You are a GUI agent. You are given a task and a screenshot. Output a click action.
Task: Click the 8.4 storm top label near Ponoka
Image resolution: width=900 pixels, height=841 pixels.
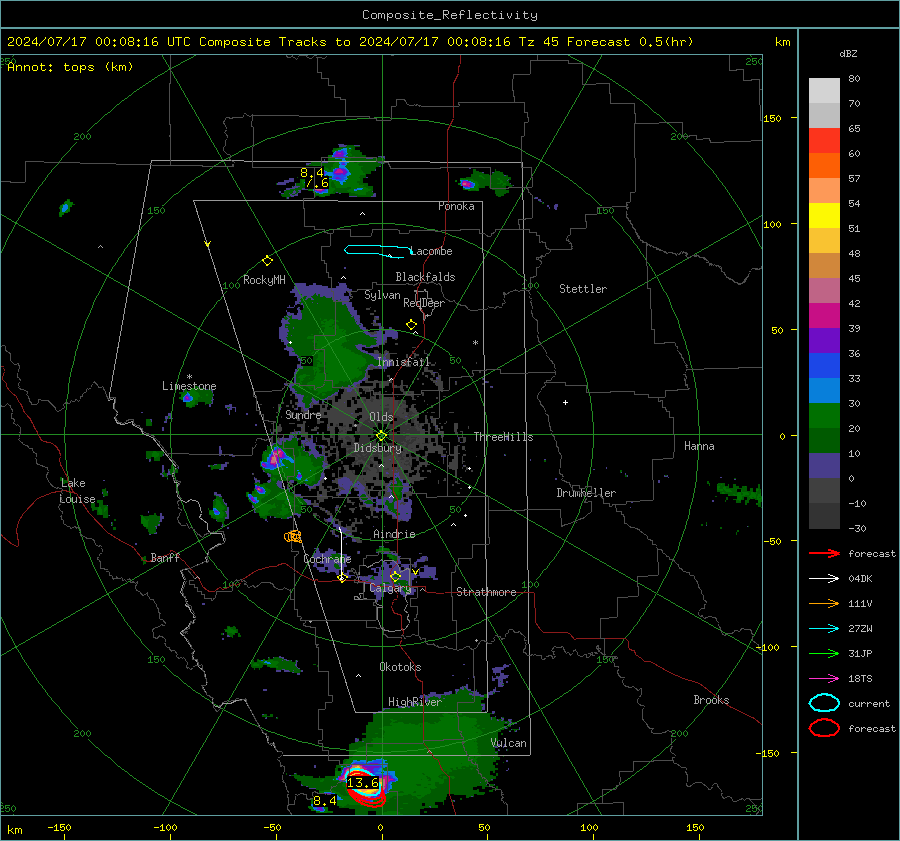tap(312, 173)
